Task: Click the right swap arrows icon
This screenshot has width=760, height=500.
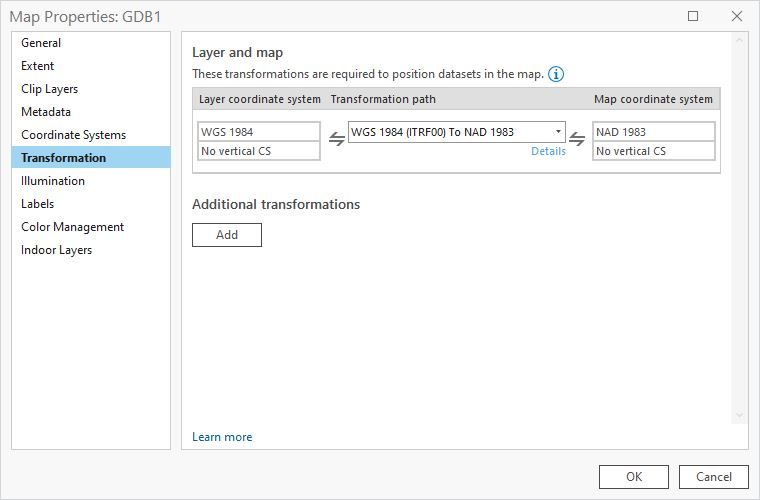Action: (577, 140)
